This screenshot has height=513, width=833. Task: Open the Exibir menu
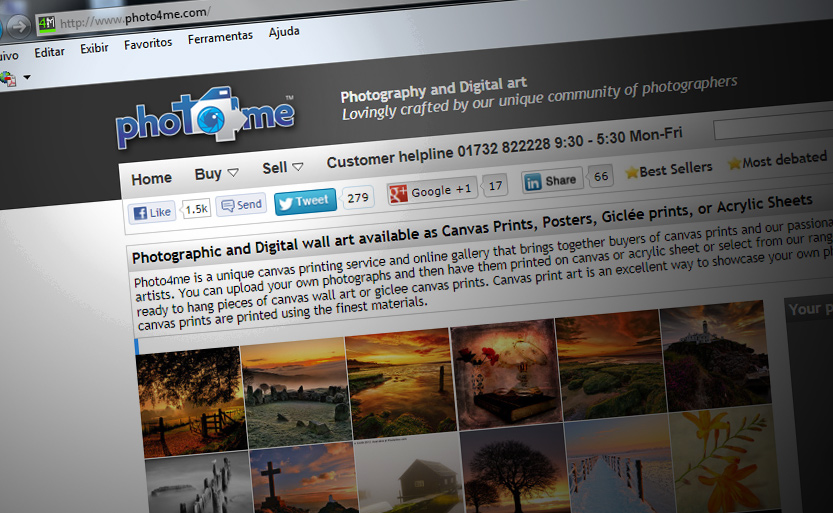click(x=94, y=48)
